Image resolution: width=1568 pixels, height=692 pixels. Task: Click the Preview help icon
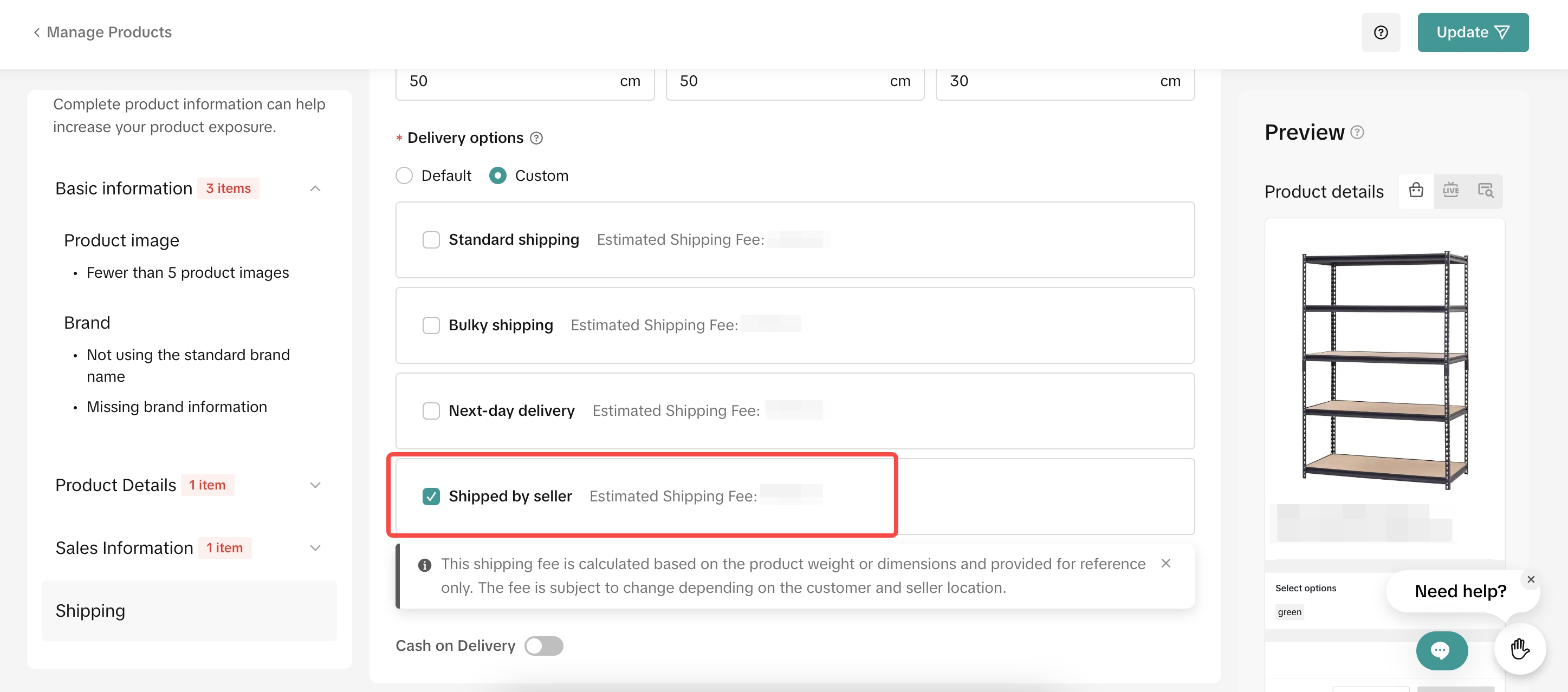point(1357,132)
